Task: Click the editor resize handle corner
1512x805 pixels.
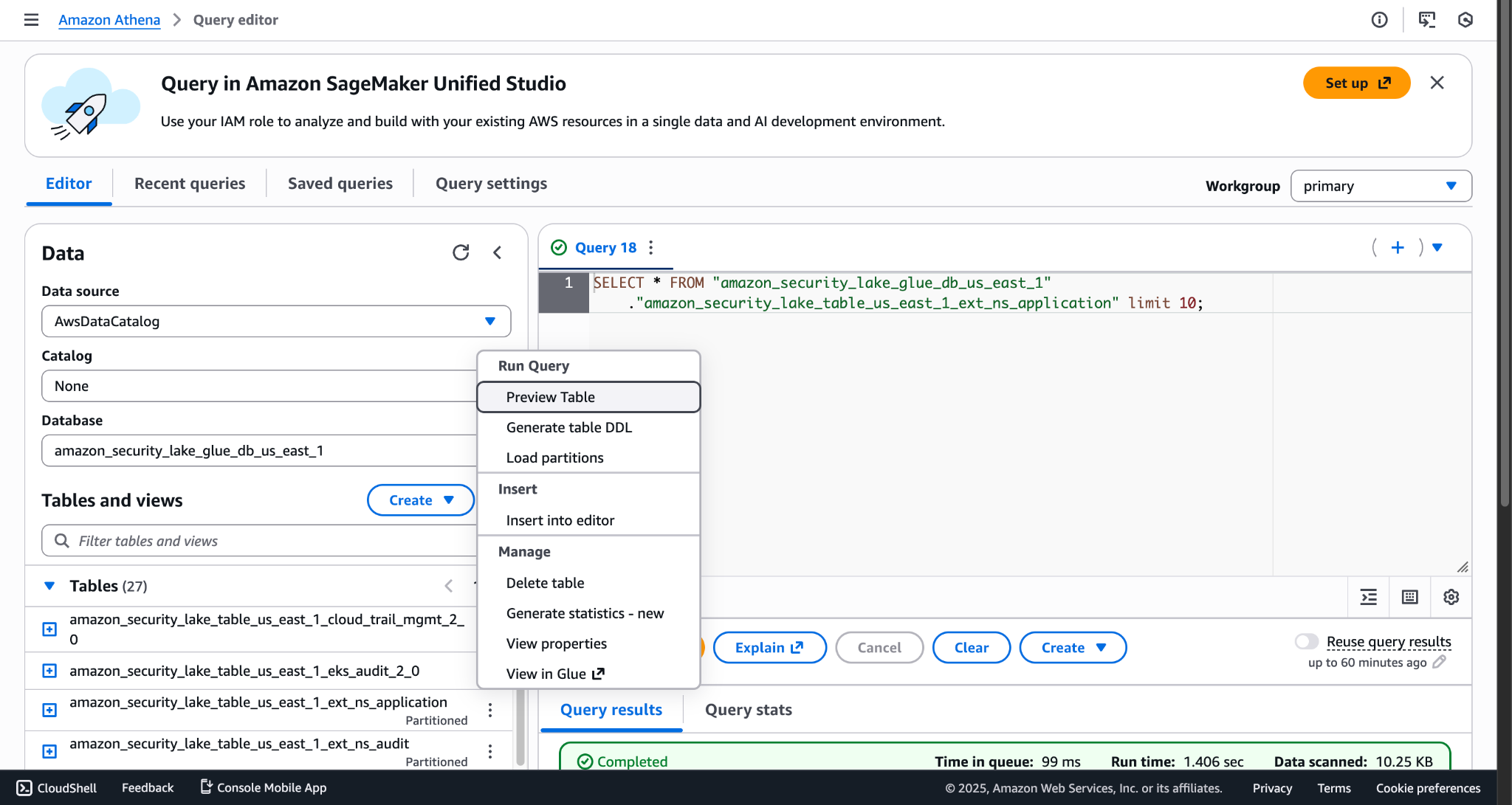Action: click(x=1463, y=567)
